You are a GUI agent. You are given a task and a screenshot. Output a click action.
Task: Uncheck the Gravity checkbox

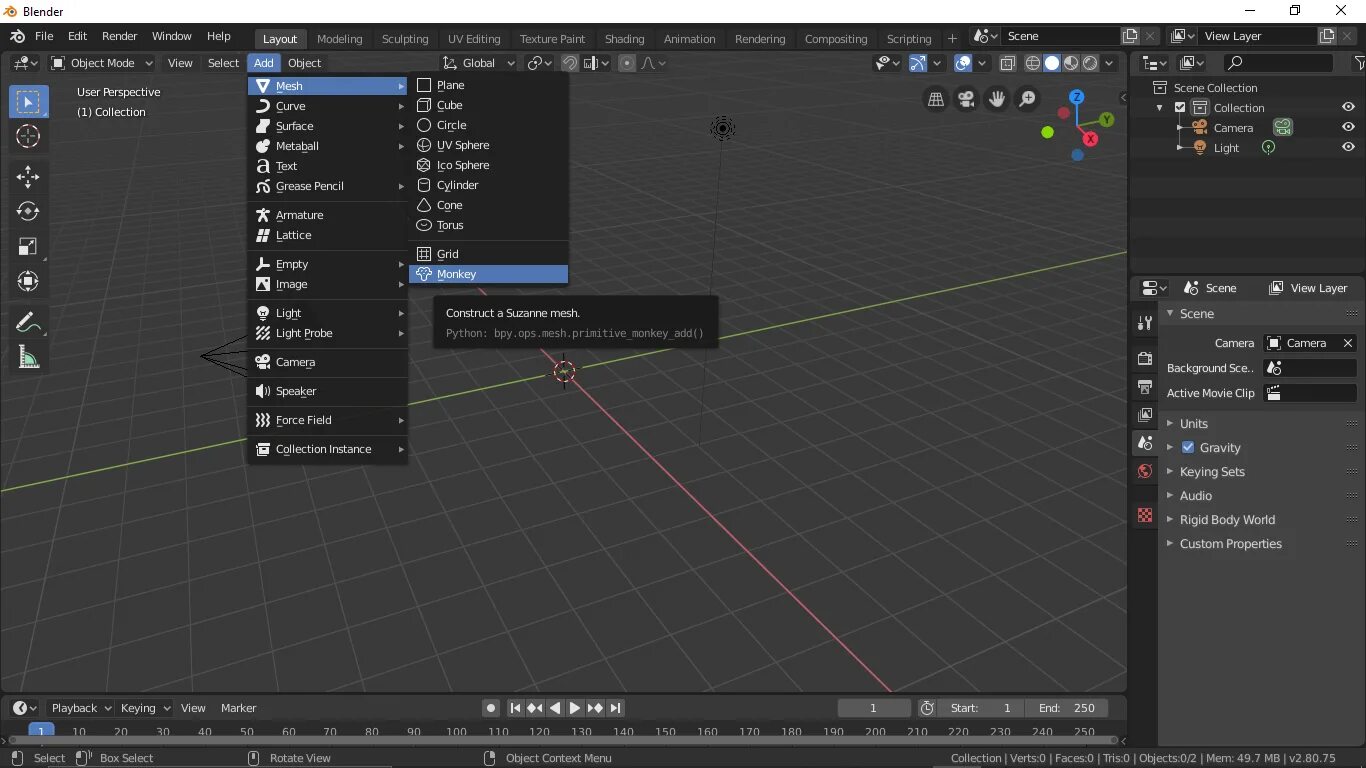(x=1188, y=447)
